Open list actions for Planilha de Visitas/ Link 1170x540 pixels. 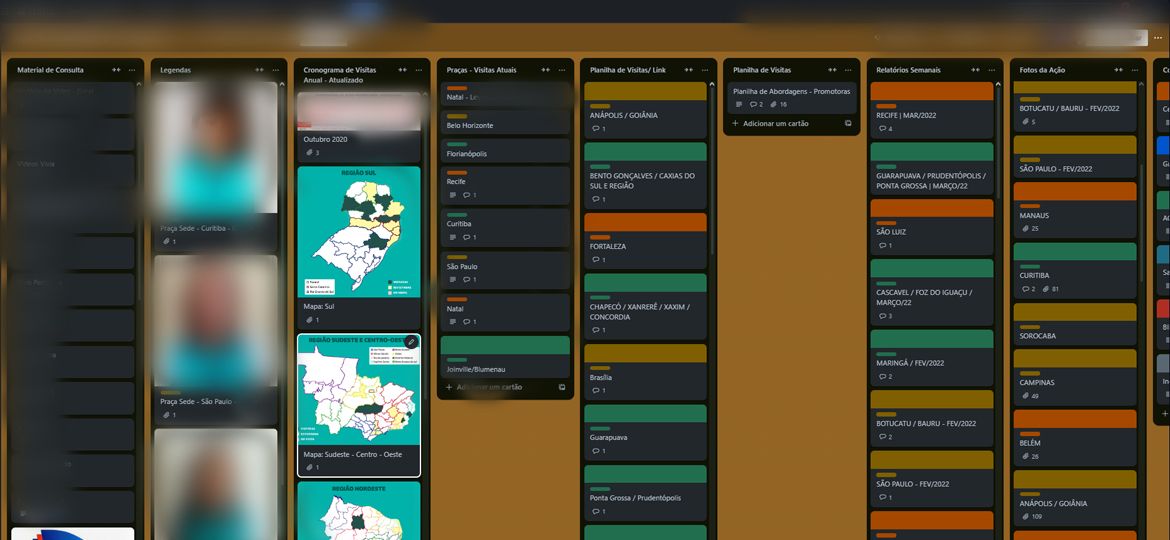[x=704, y=70]
